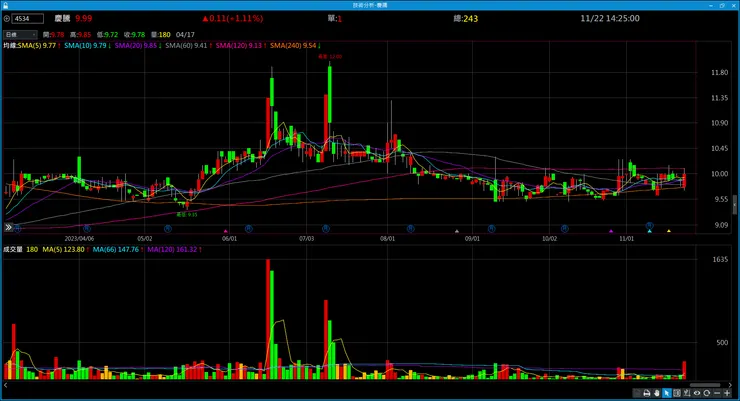The image size is (740, 401).
Task: Click the left scroll arrow at bottom left
Action: (6, 385)
